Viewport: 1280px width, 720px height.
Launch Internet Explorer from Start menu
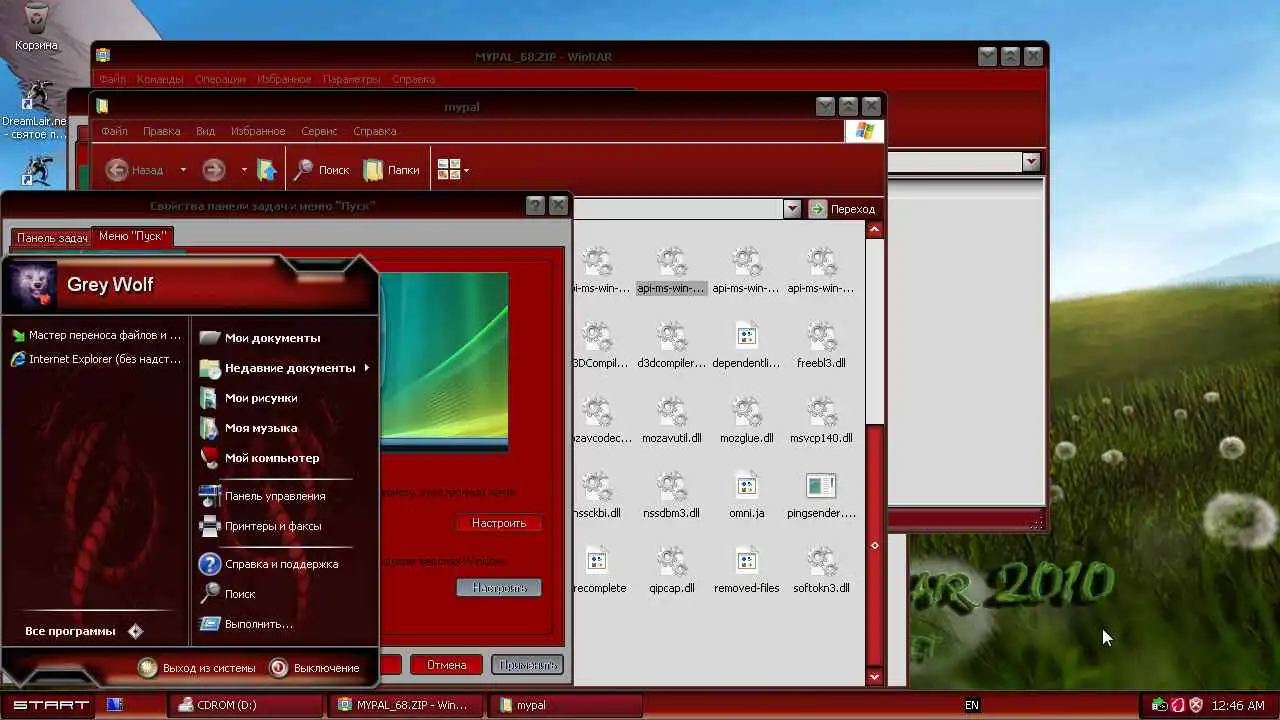coord(96,359)
